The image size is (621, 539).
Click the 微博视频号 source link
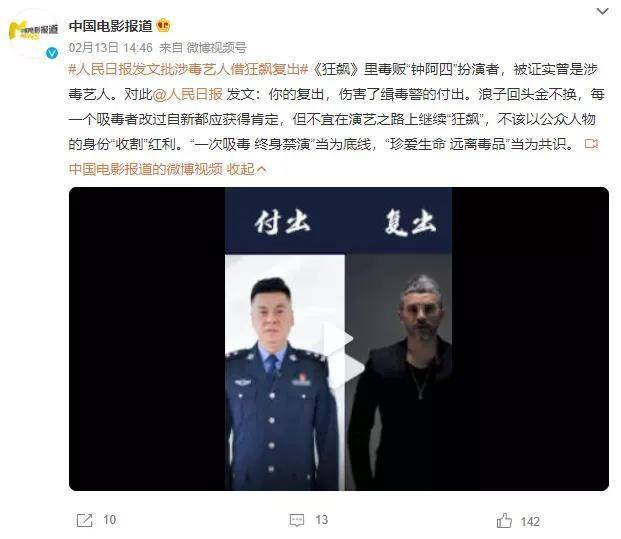216,48
